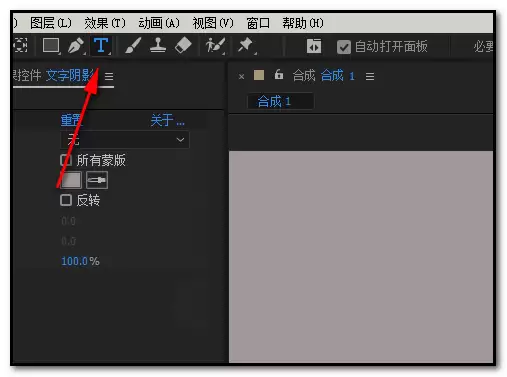
Task: Click the gray composition viewer canvas
Action: (361, 257)
